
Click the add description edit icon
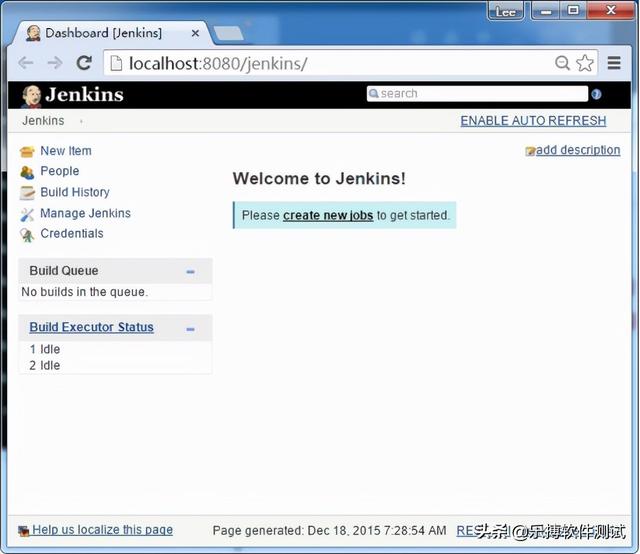530,151
